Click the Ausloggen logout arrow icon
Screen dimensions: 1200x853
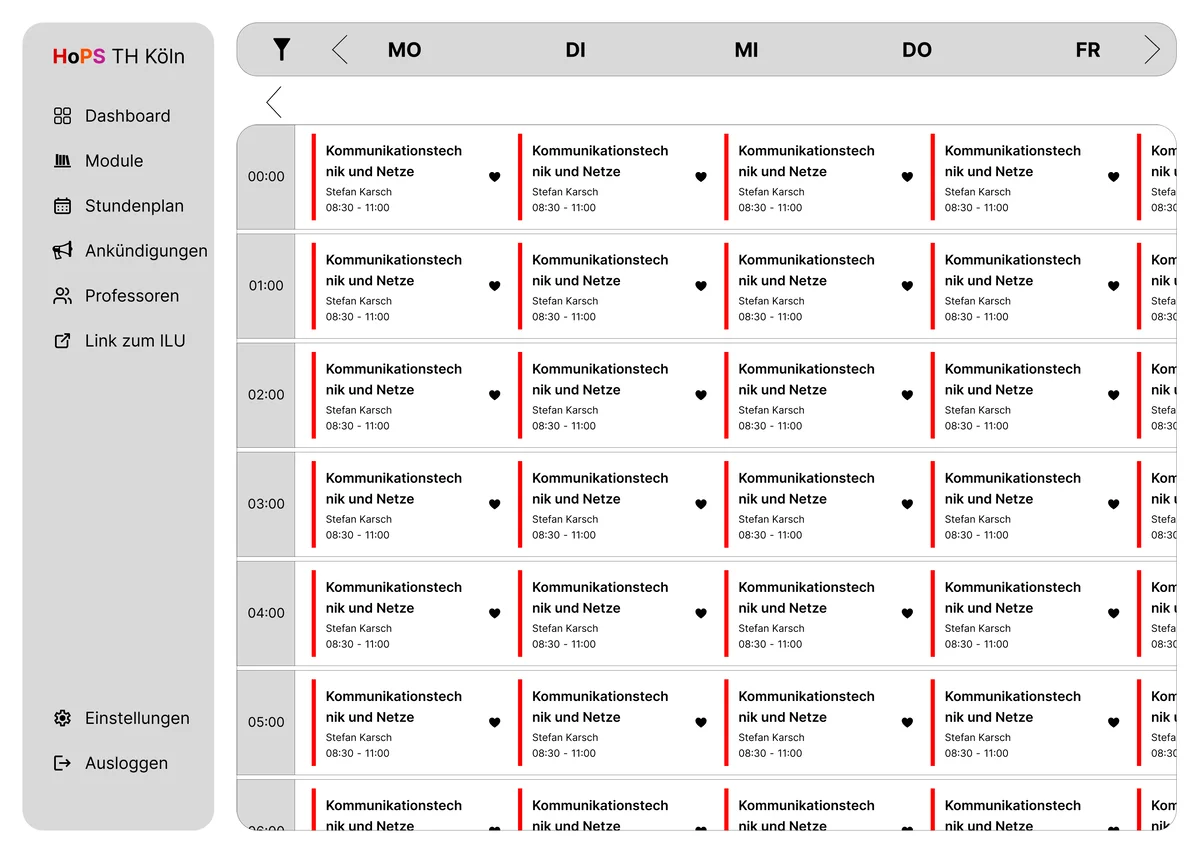point(62,763)
